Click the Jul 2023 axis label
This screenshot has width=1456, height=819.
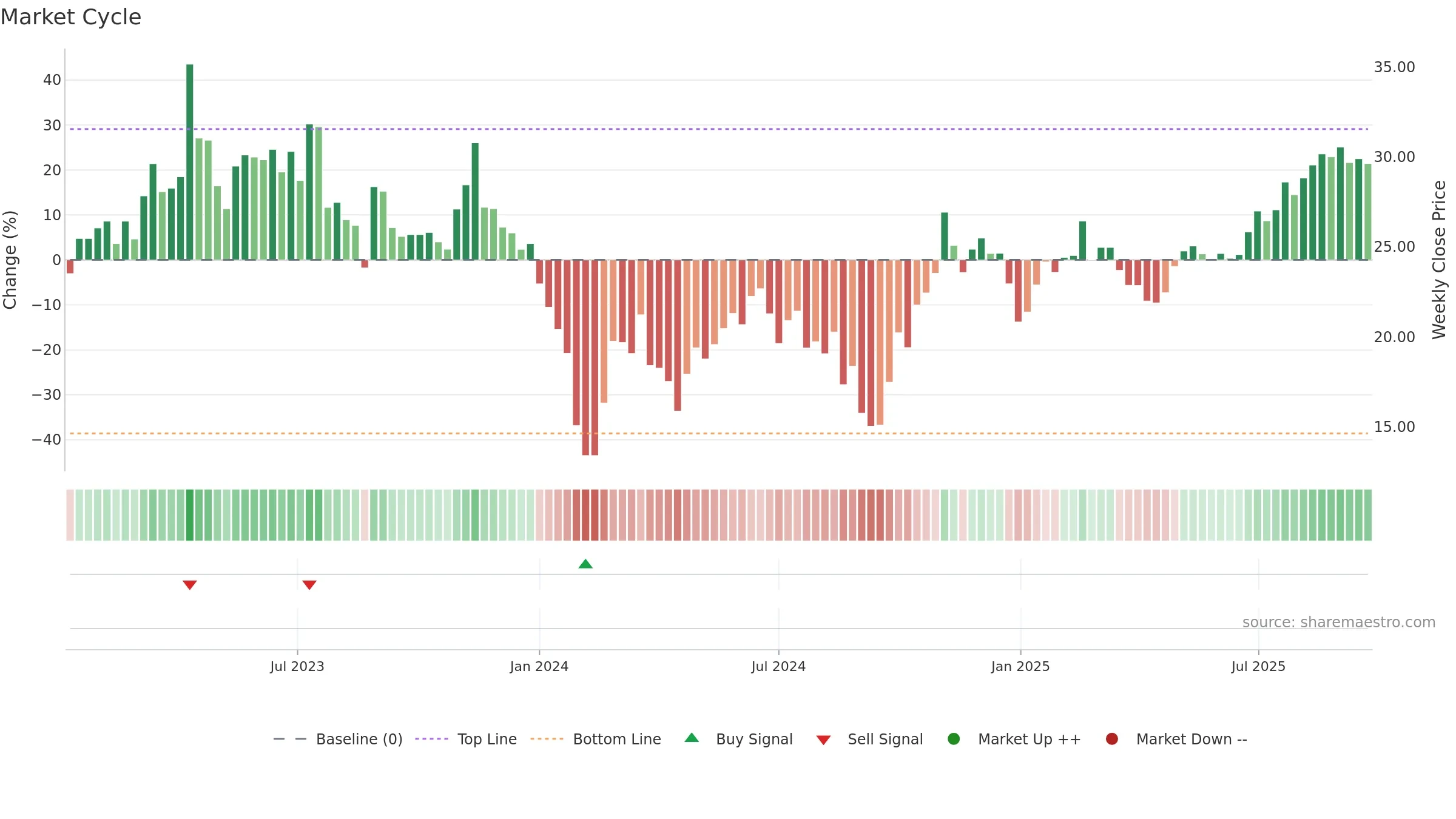coord(297,666)
